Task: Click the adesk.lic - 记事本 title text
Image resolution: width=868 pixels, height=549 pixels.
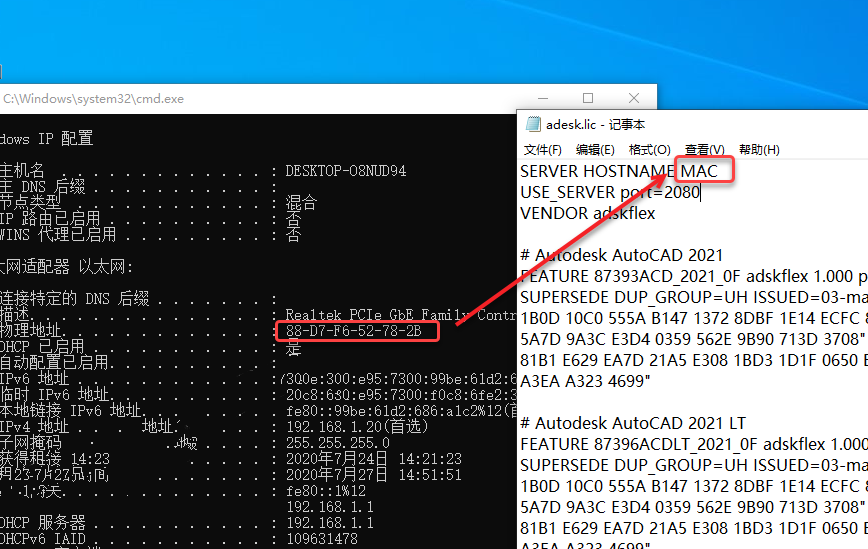Action: [x=595, y=125]
